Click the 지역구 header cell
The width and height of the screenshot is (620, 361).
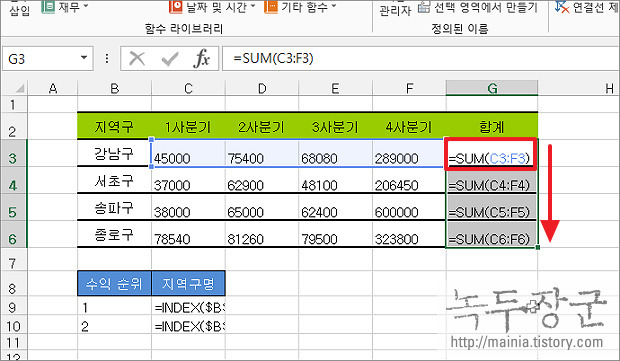(x=114, y=126)
